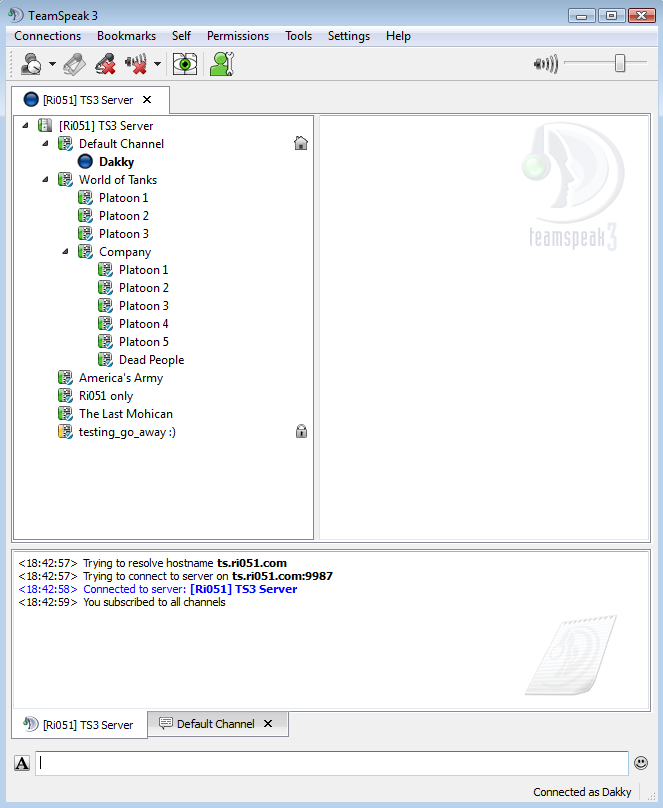Open the Permissions menu

237,36
